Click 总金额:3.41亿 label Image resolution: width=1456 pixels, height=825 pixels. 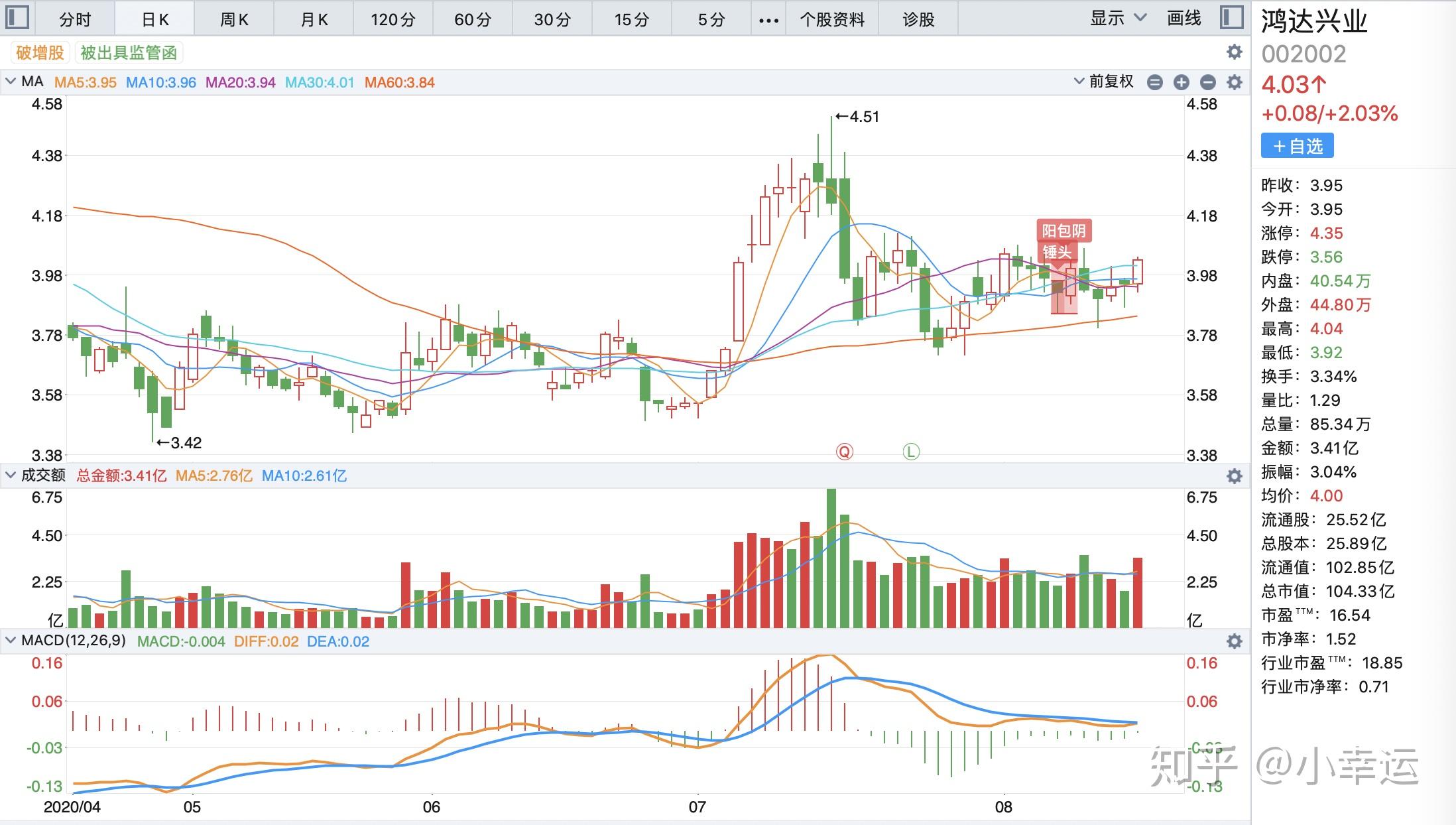tap(121, 476)
